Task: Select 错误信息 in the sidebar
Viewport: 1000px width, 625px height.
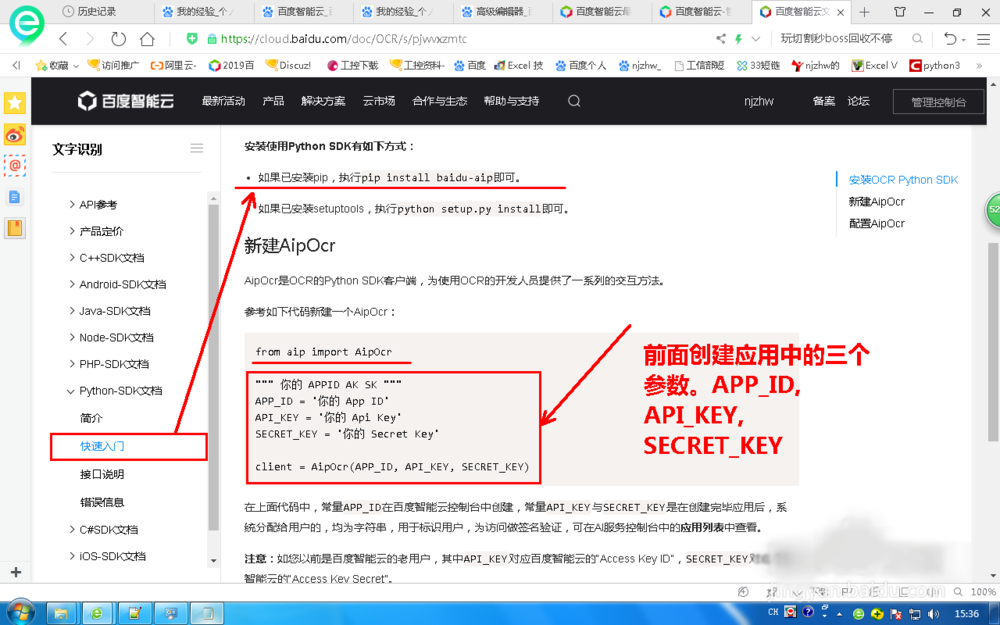Action: [x=102, y=503]
